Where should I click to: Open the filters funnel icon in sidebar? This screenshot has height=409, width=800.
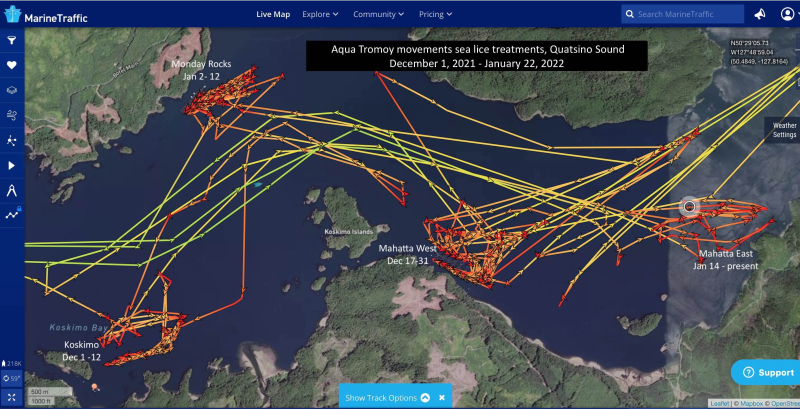(12, 41)
